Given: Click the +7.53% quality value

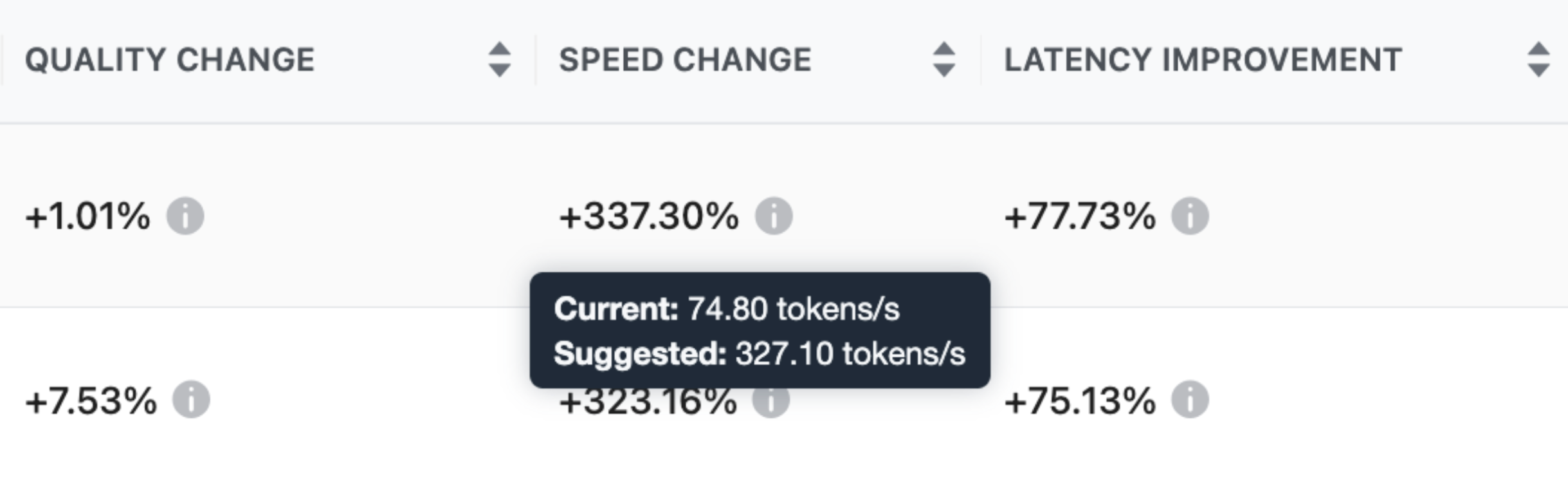Looking at the screenshot, I should [91, 400].
